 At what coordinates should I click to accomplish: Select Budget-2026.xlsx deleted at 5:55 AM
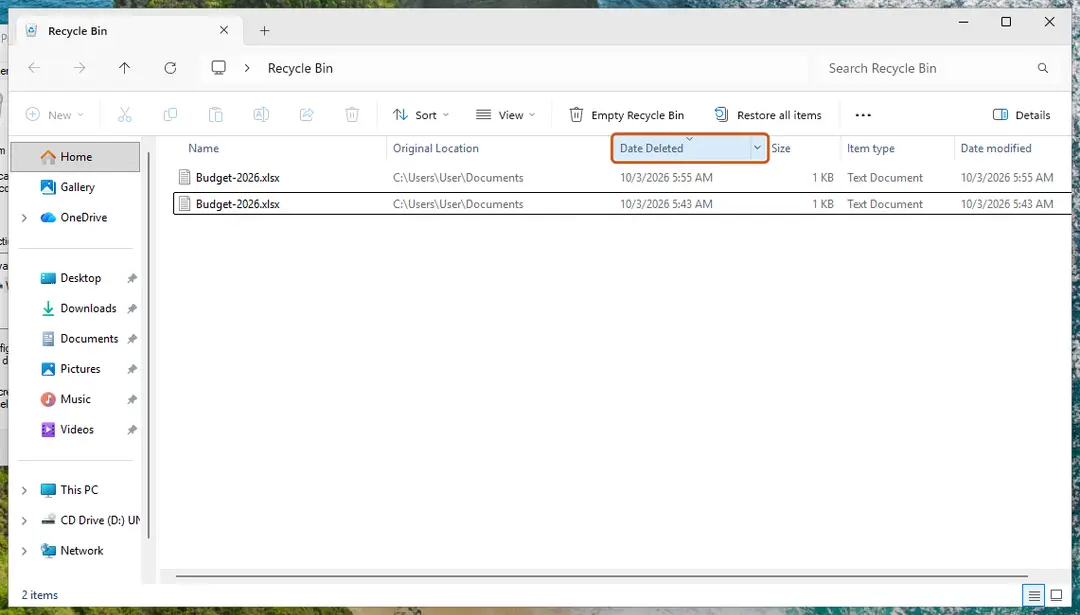click(x=623, y=178)
